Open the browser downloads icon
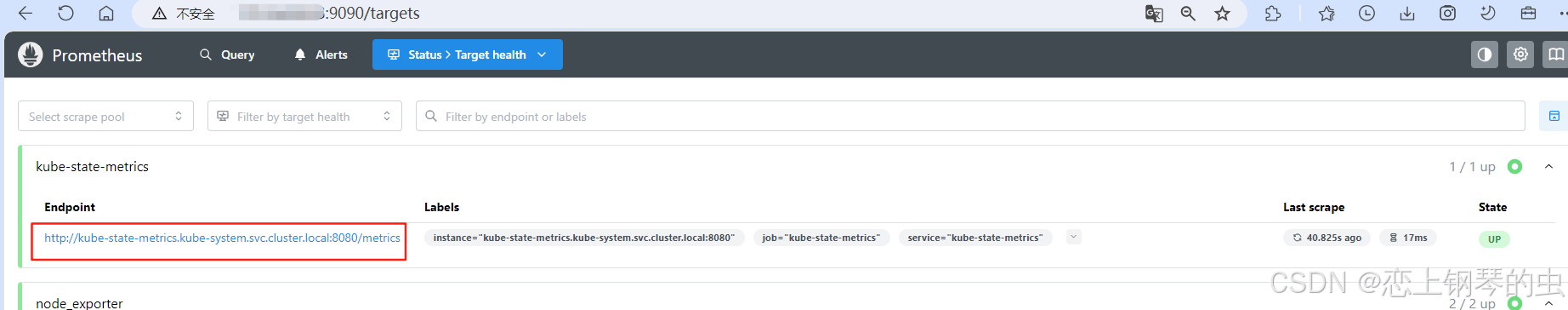 tap(1407, 14)
